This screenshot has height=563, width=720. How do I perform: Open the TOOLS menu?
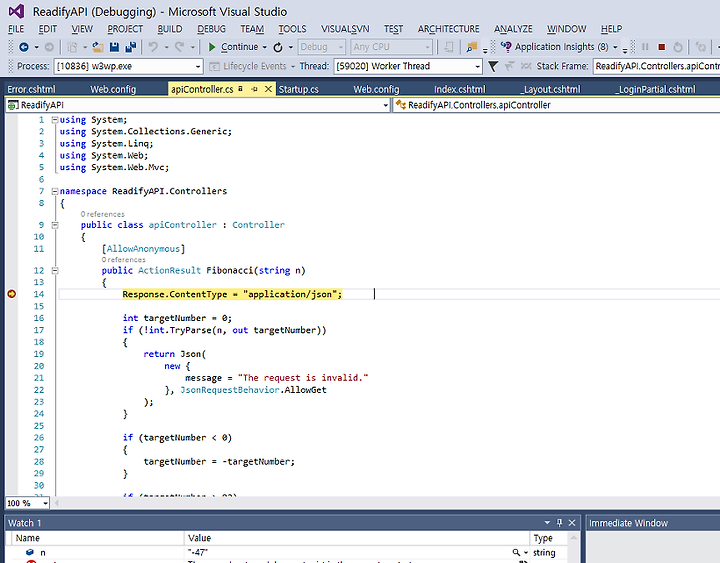tap(292, 29)
